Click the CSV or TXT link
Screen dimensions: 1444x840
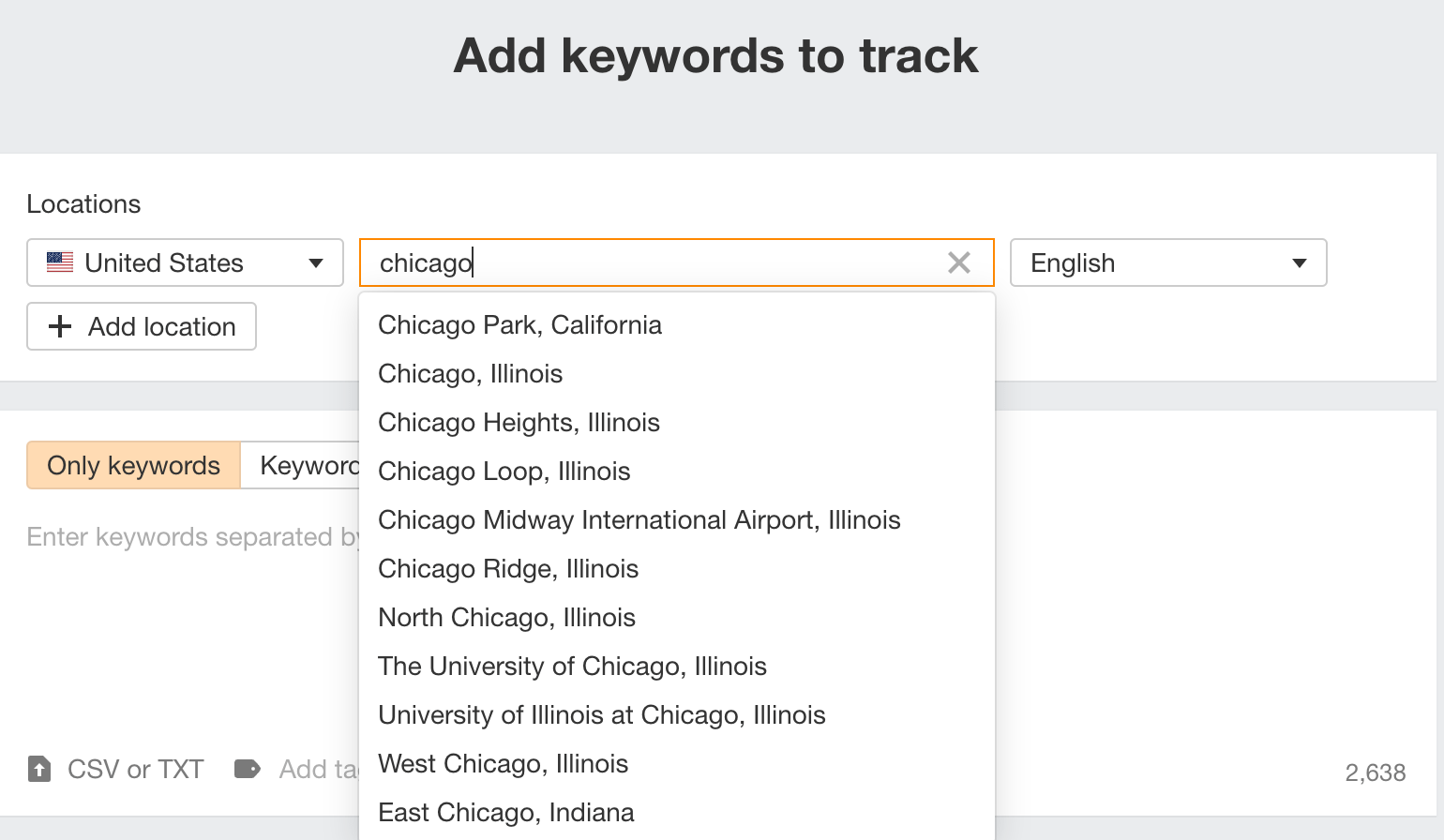click(135, 769)
